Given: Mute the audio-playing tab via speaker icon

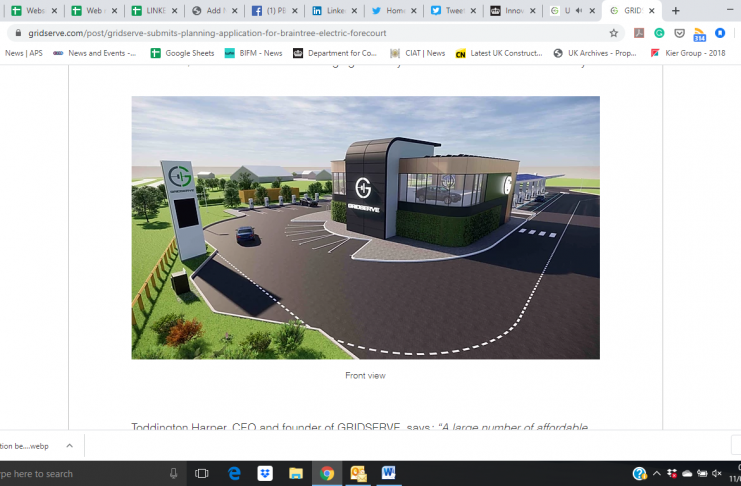Looking at the screenshot, I should 578,11.
